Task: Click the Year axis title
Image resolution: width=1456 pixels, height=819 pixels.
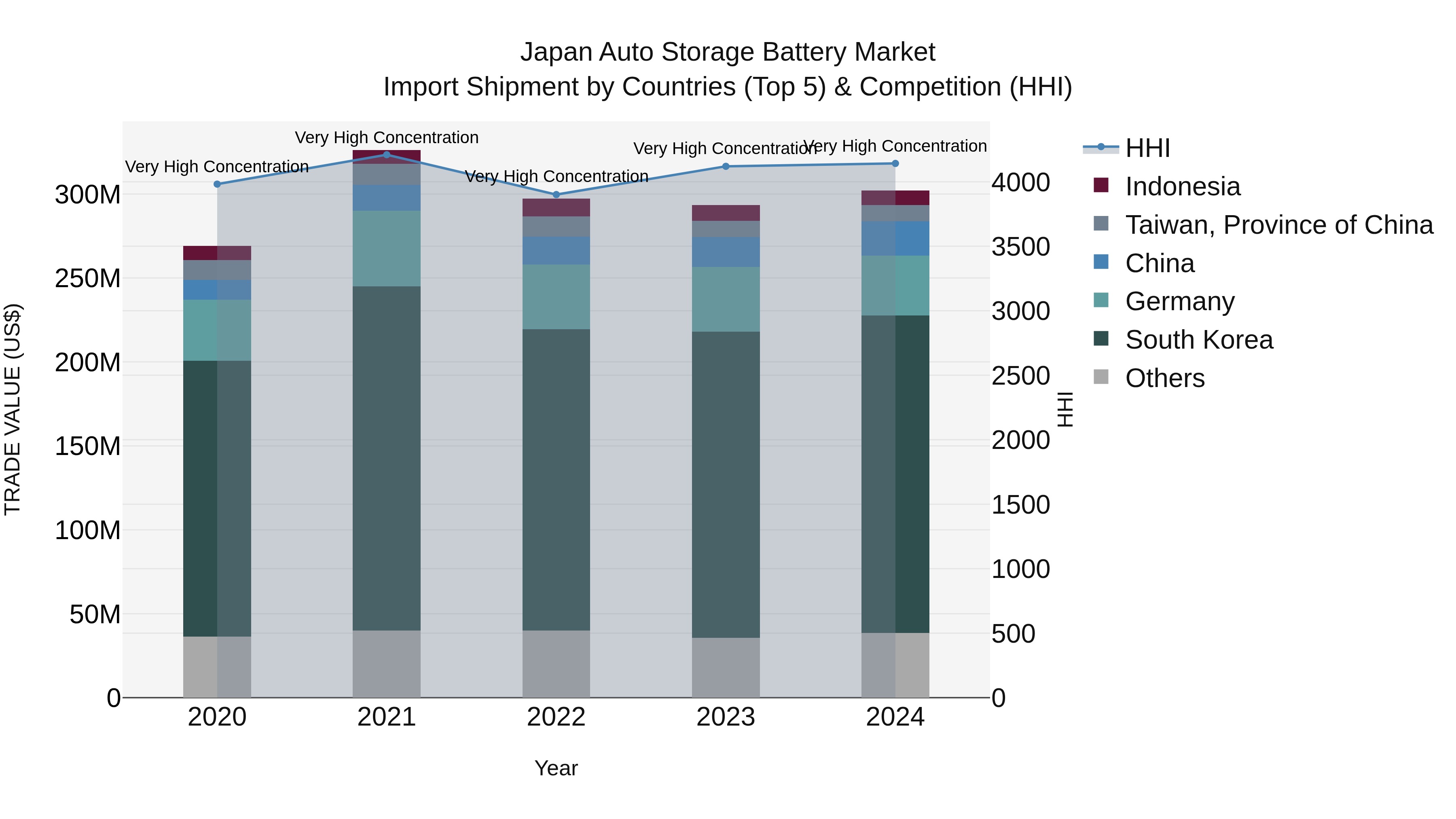Action: click(556, 768)
